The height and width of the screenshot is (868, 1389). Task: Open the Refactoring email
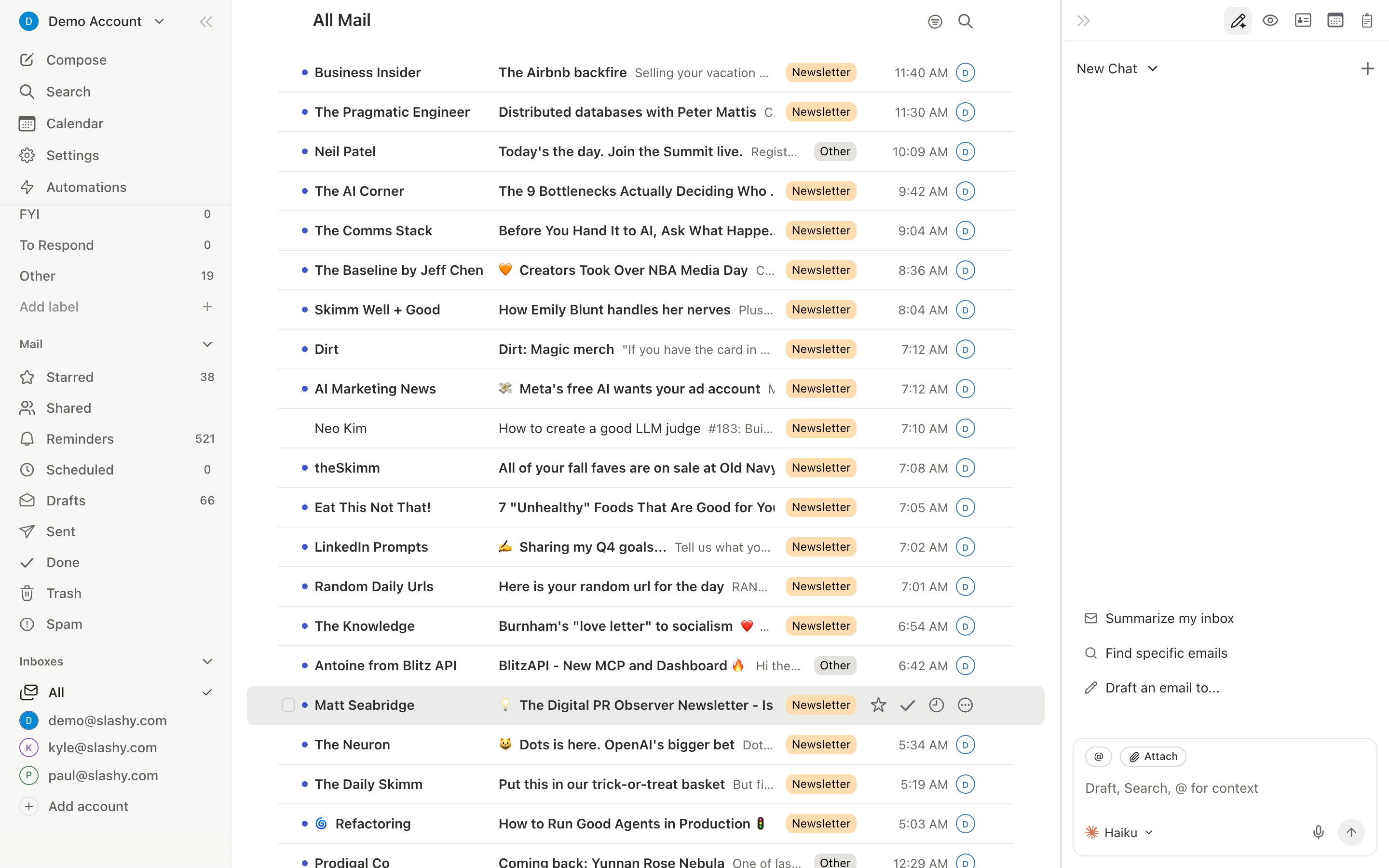click(645, 824)
